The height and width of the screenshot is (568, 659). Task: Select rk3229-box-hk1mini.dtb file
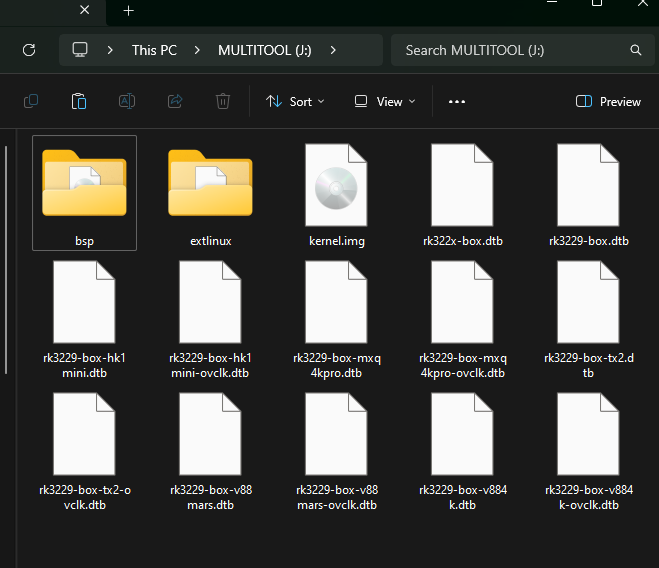pos(84,320)
